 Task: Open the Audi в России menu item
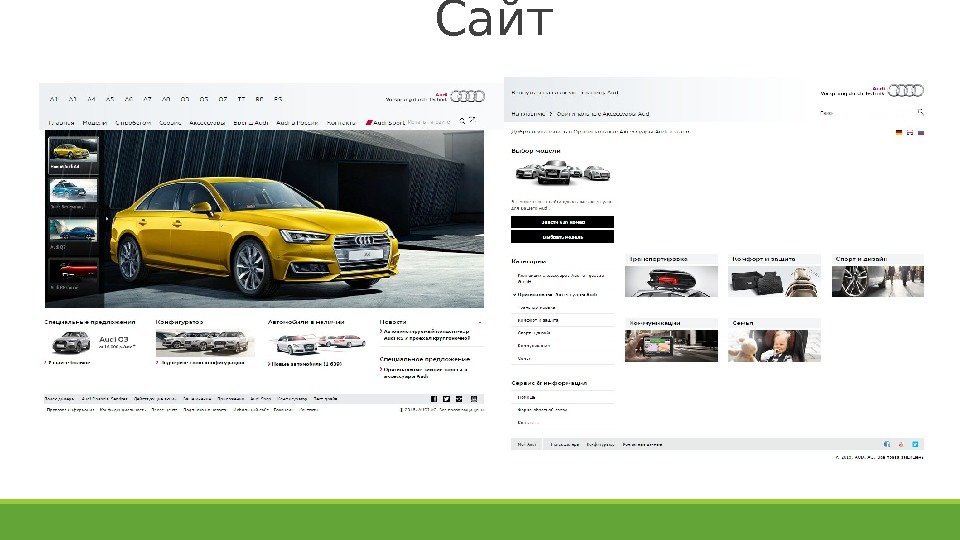pyautogui.click(x=297, y=122)
